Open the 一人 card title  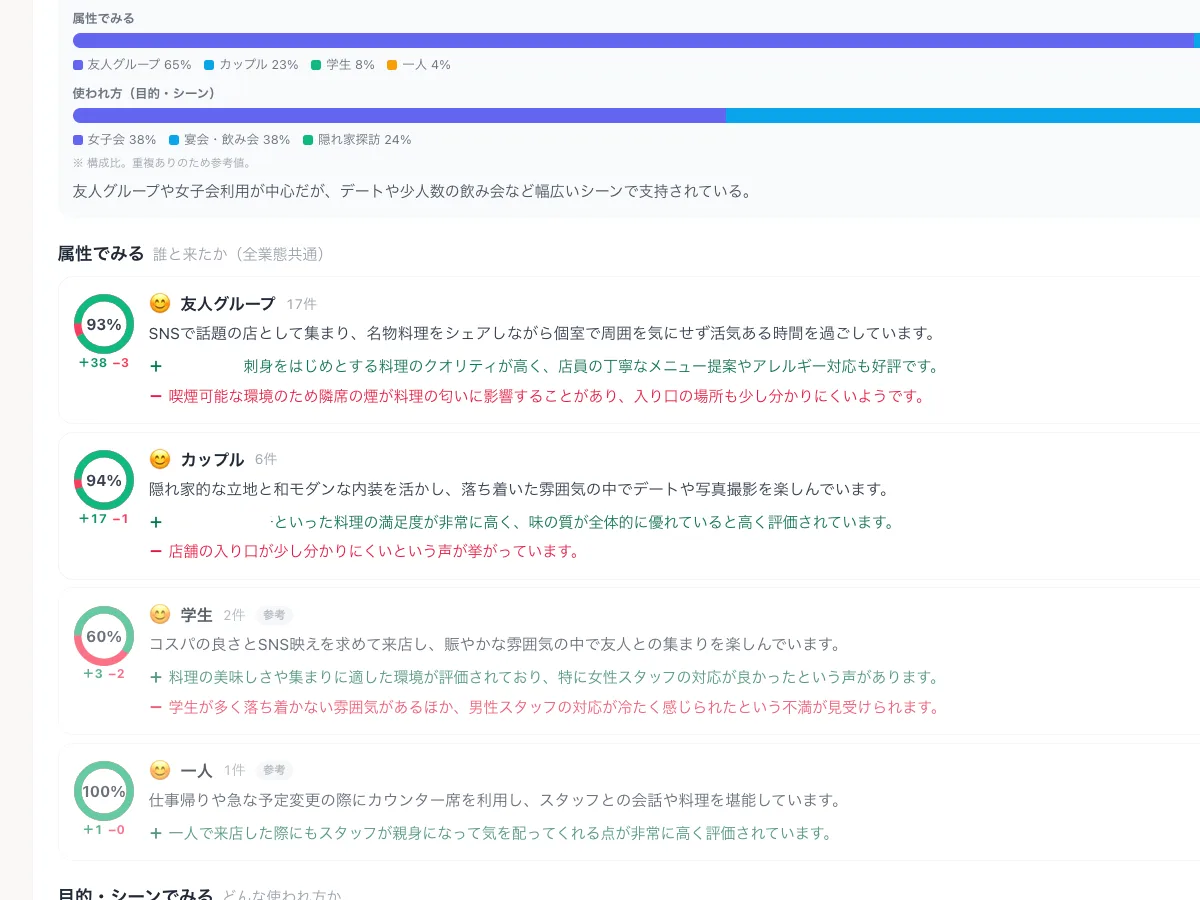tap(197, 771)
